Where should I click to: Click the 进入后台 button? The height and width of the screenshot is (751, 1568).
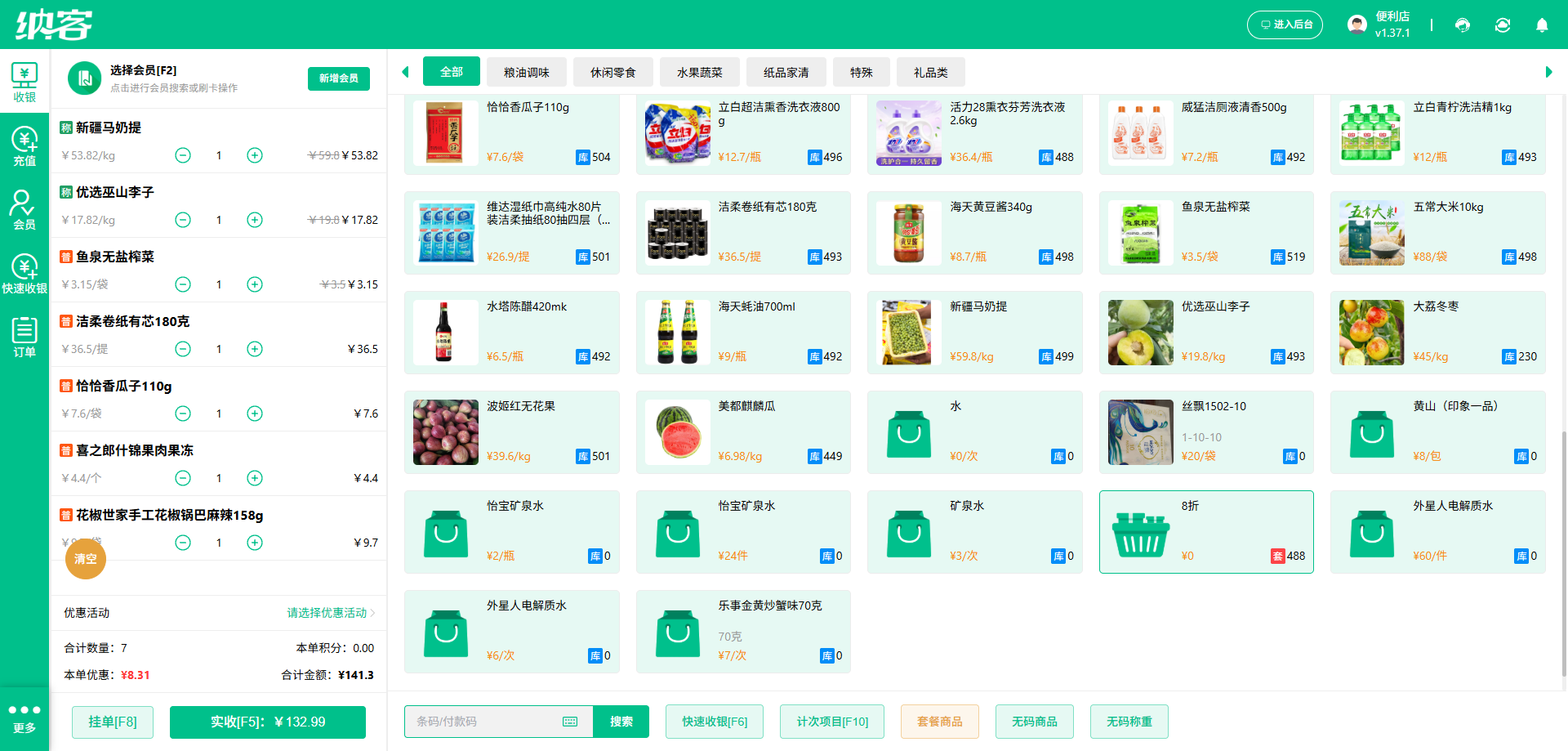(1285, 25)
